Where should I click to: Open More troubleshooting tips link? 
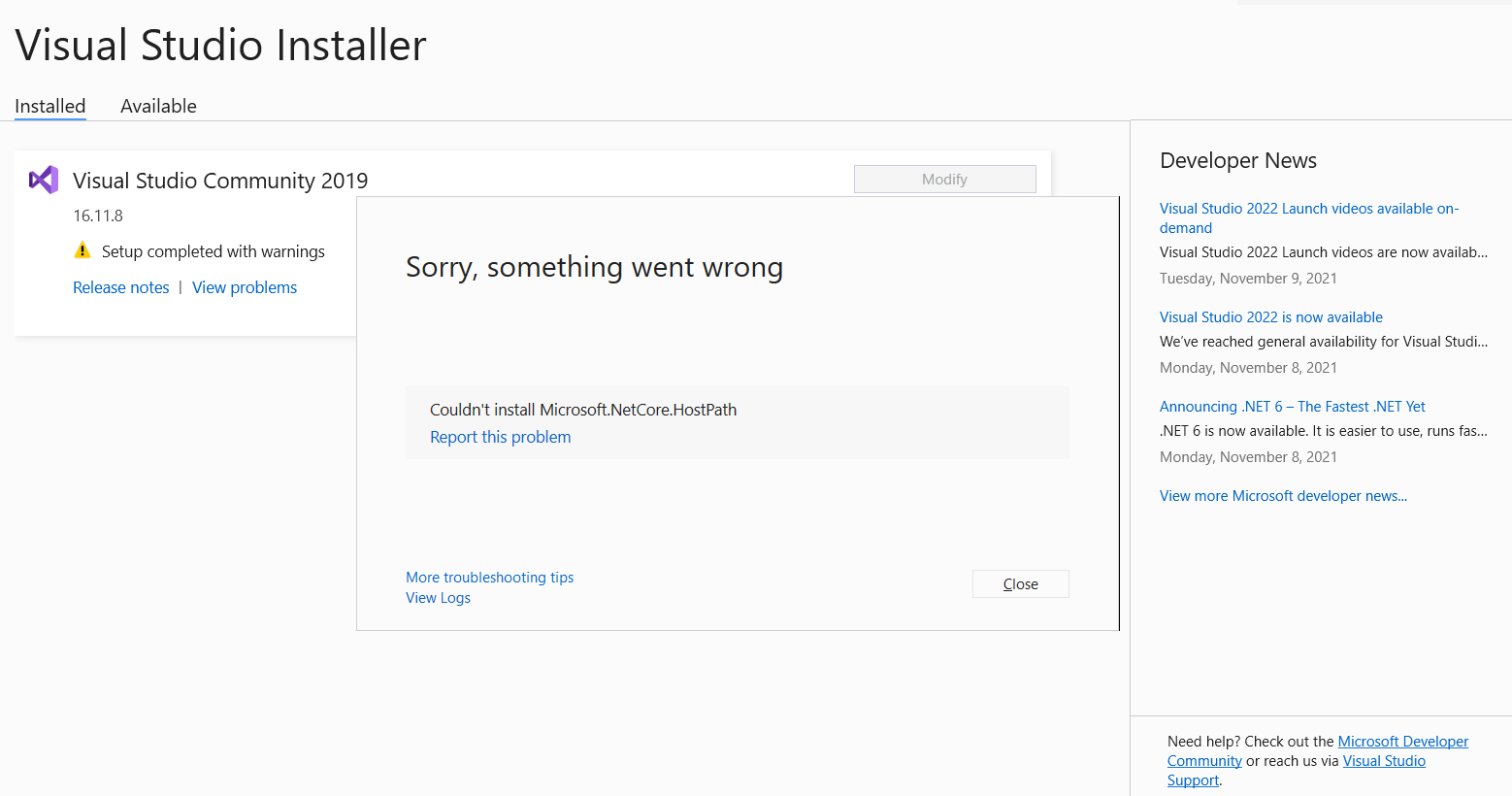tap(489, 578)
